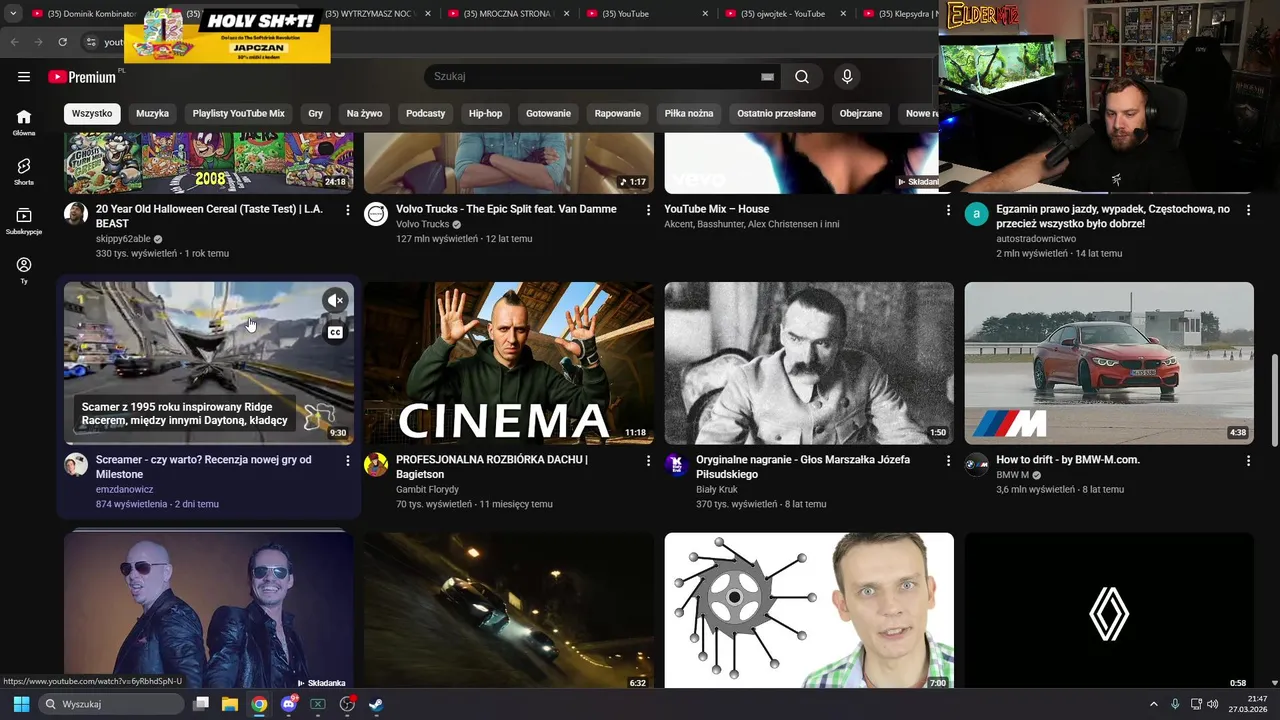Open Volvo Trucks channel avatar
The width and height of the screenshot is (1280, 720).
coord(376,213)
